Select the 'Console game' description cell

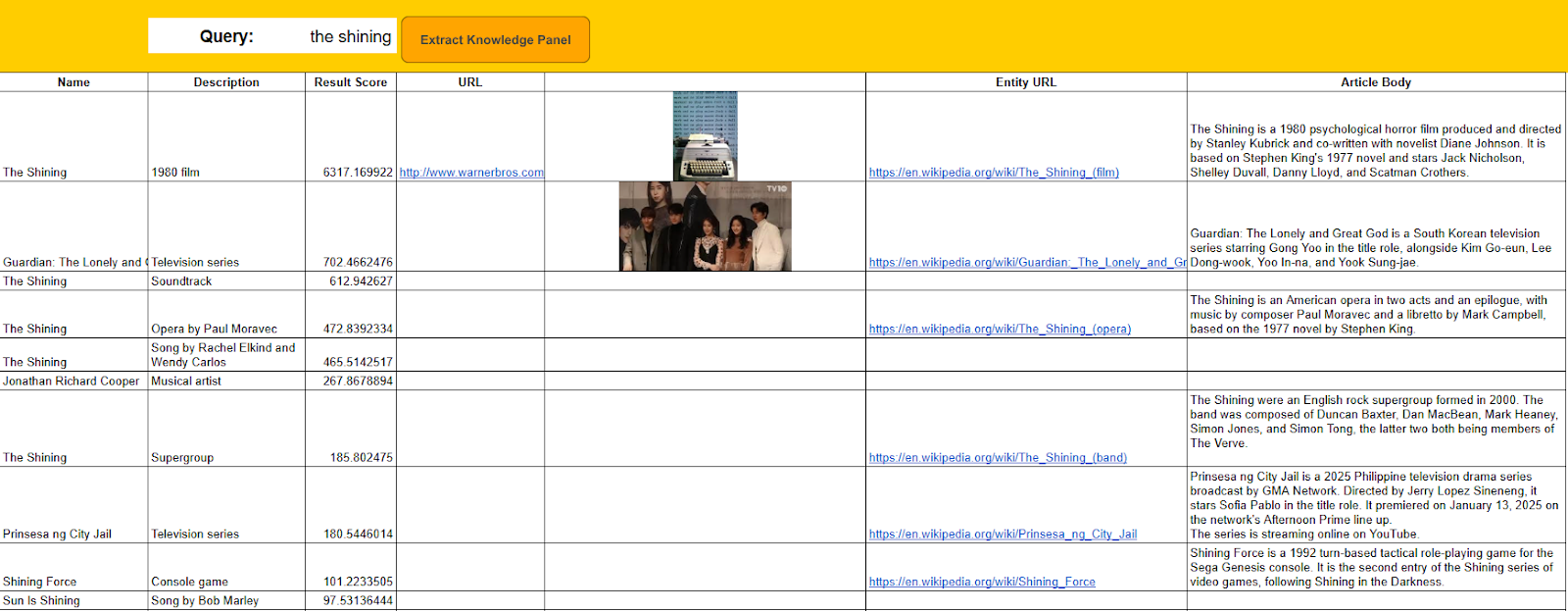click(226, 568)
